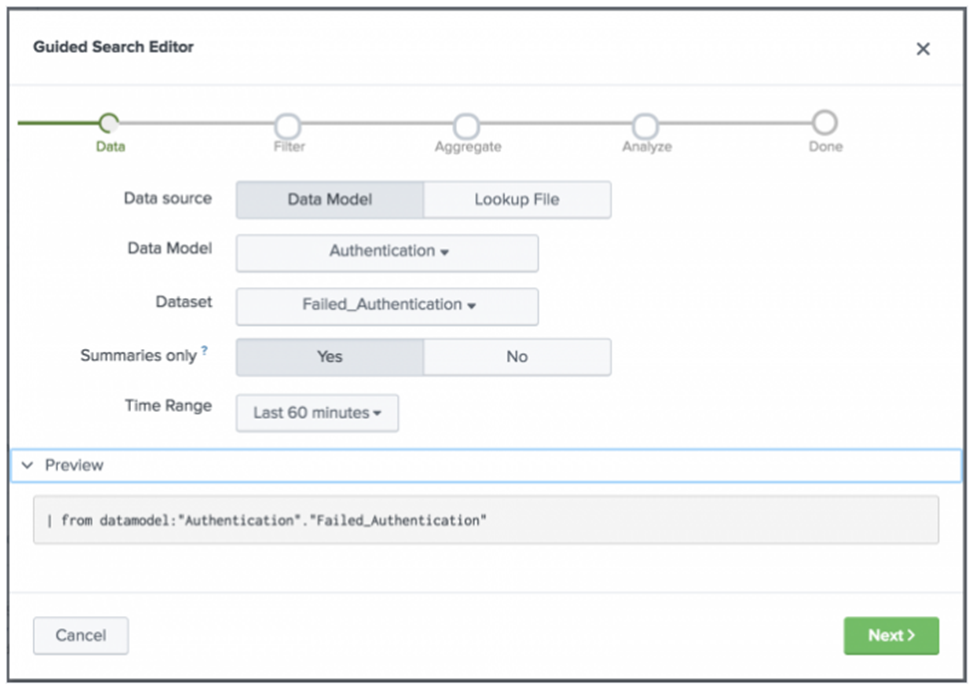Select the Aggregate step circle
975x688 pixels.
pyautogui.click(x=466, y=125)
